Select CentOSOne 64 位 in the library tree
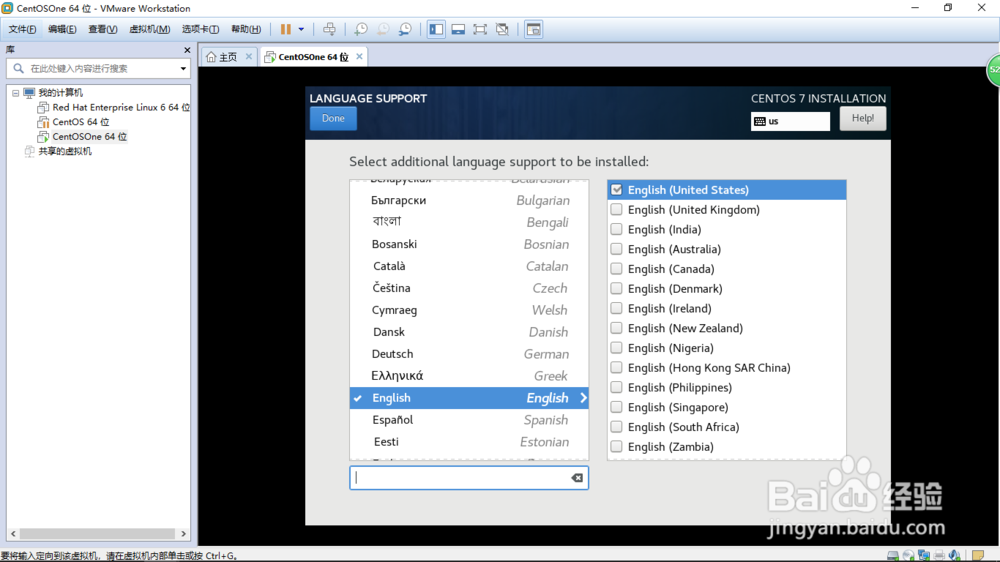1000x562 pixels. click(x=89, y=137)
